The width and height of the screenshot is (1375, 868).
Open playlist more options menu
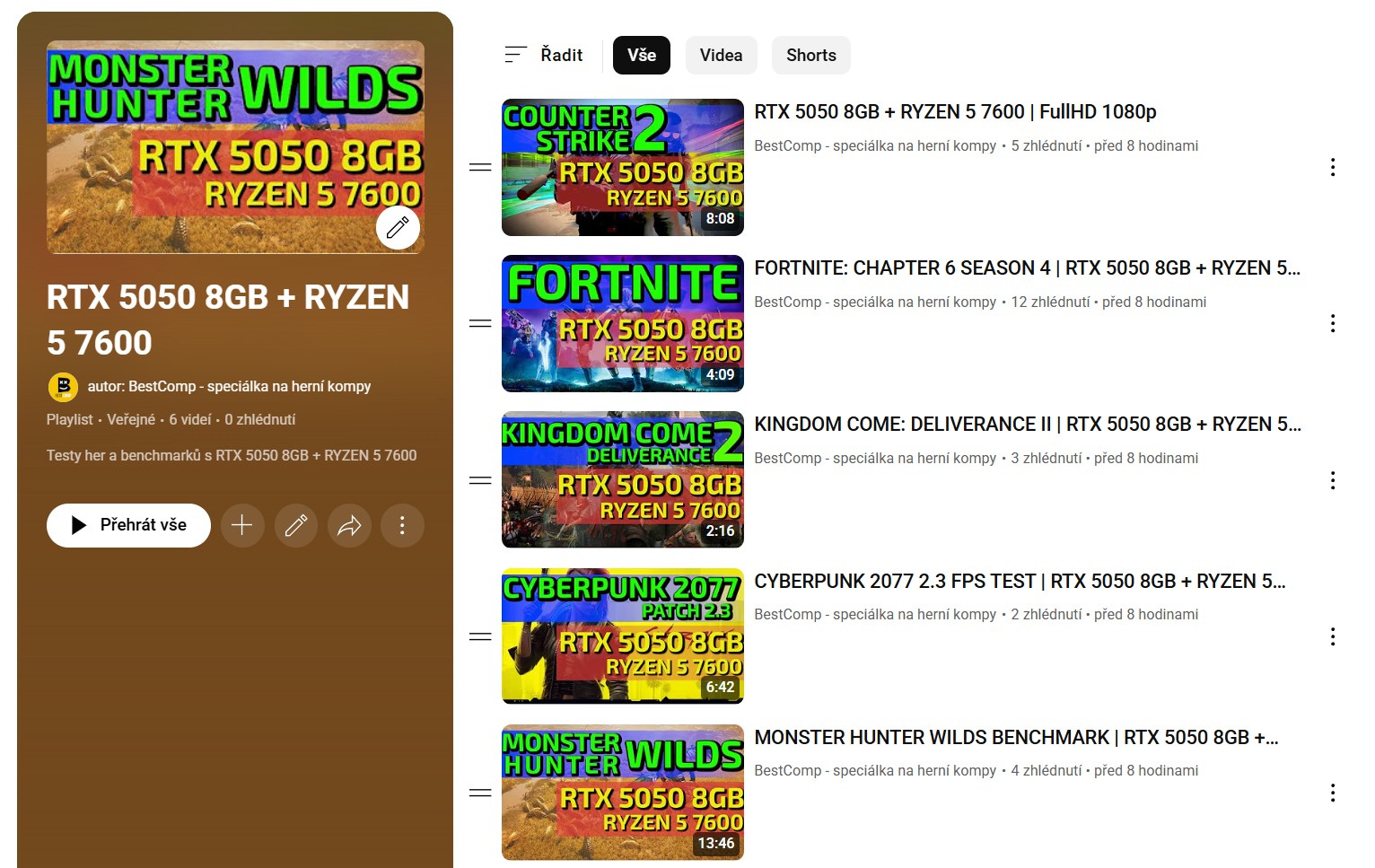pos(402,525)
